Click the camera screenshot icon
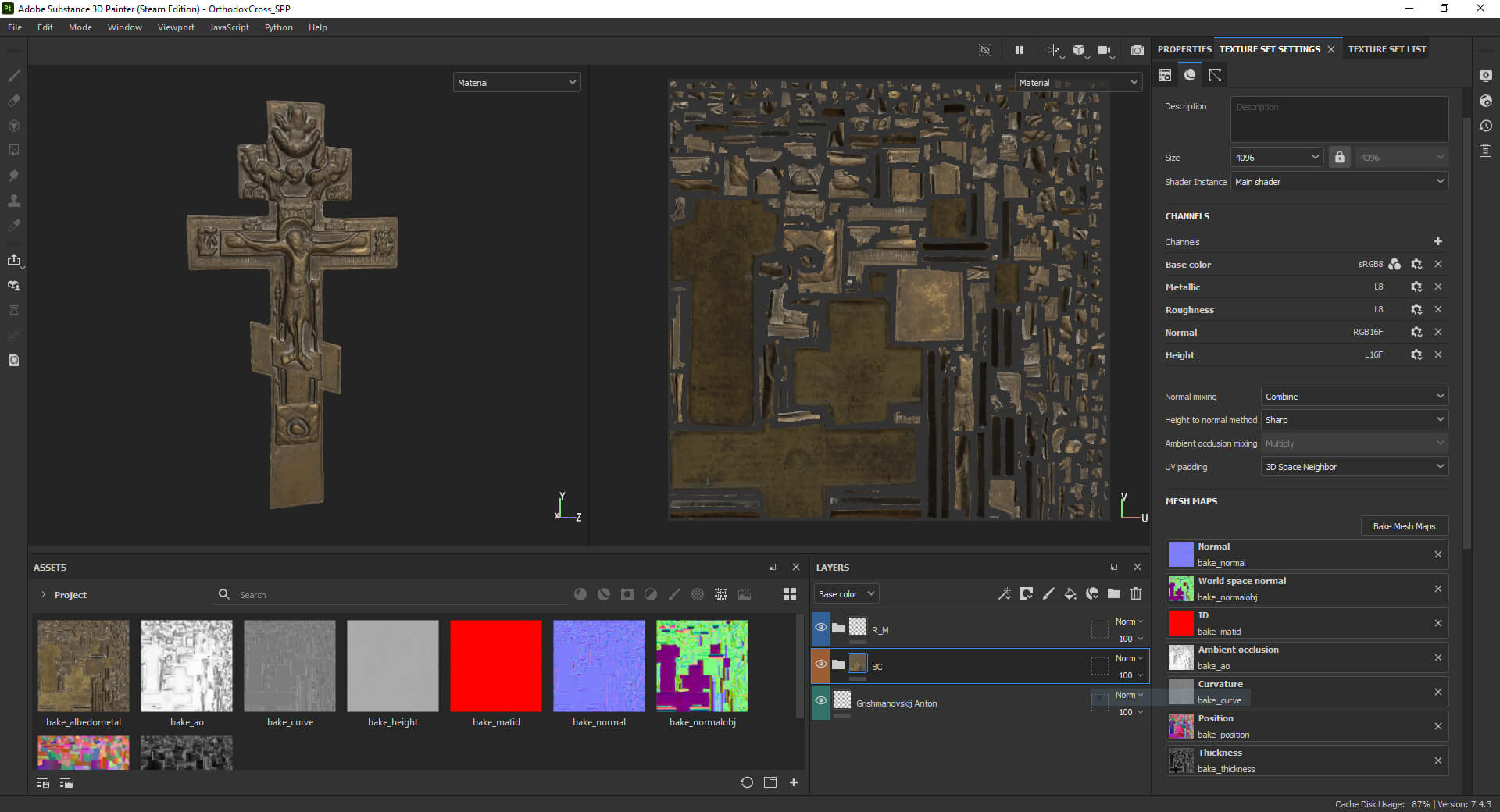 (1137, 50)
